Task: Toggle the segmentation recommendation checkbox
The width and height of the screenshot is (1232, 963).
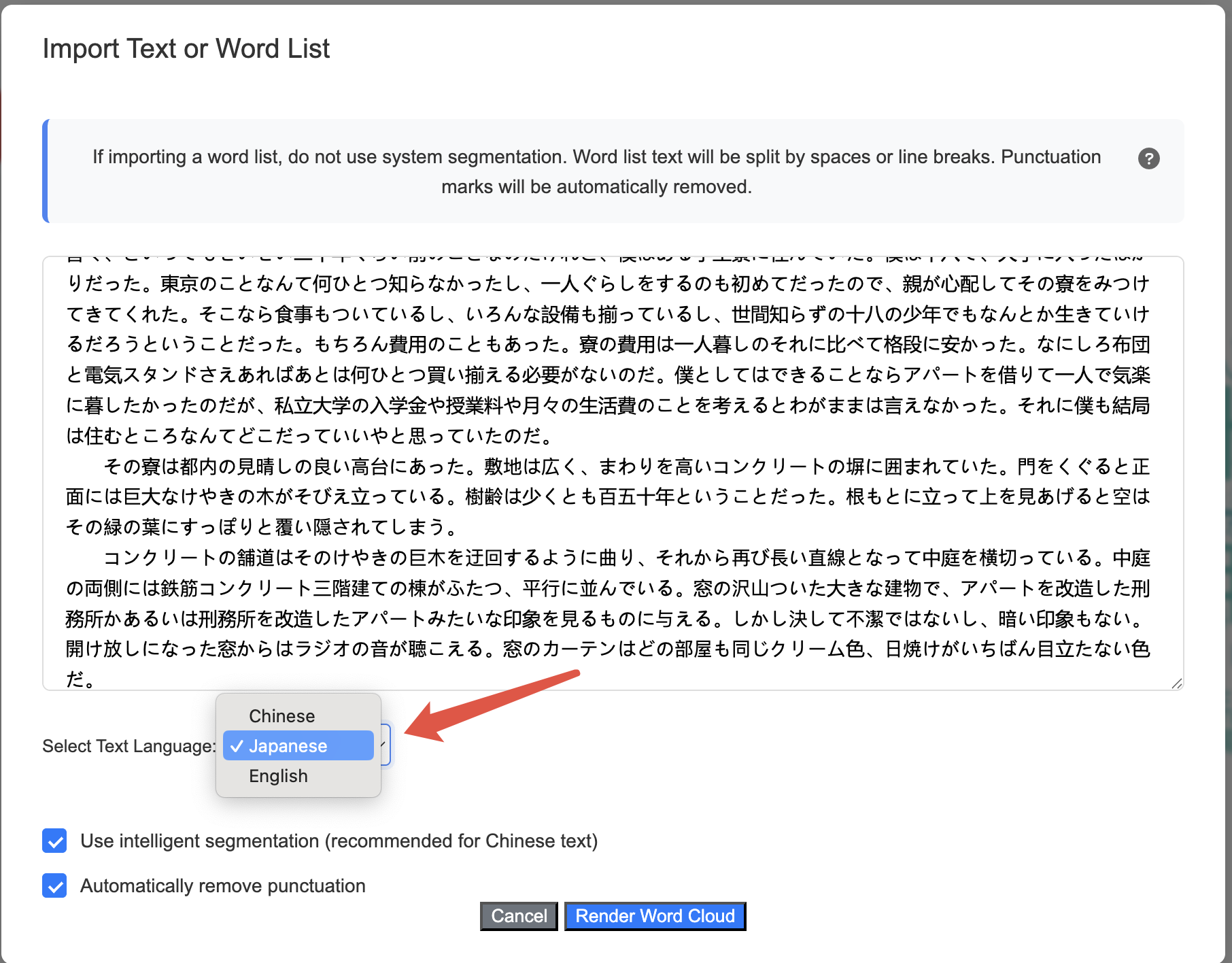Action: click(x=54, y=841)
